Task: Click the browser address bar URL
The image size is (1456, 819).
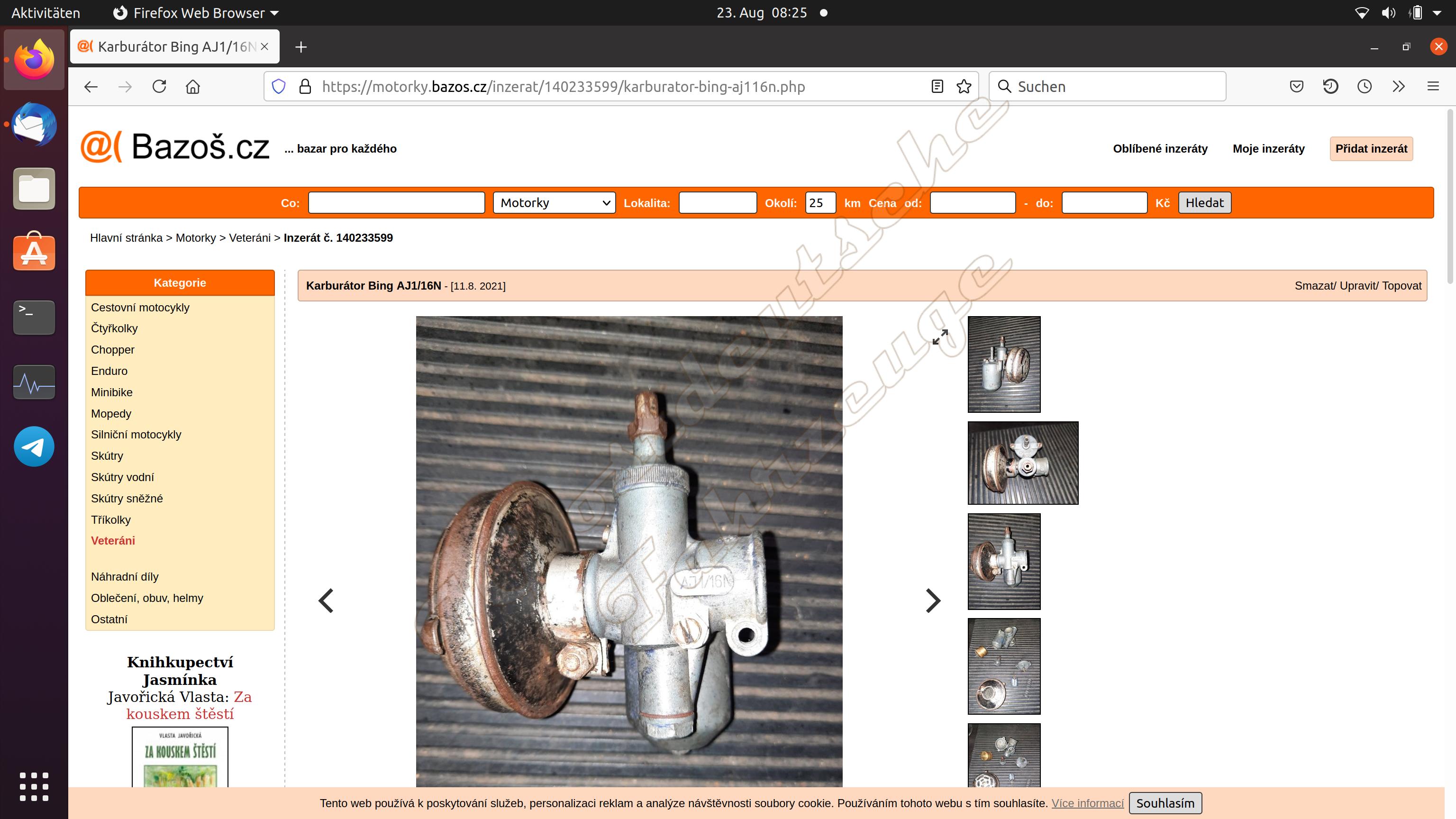Action: (564, 86)
